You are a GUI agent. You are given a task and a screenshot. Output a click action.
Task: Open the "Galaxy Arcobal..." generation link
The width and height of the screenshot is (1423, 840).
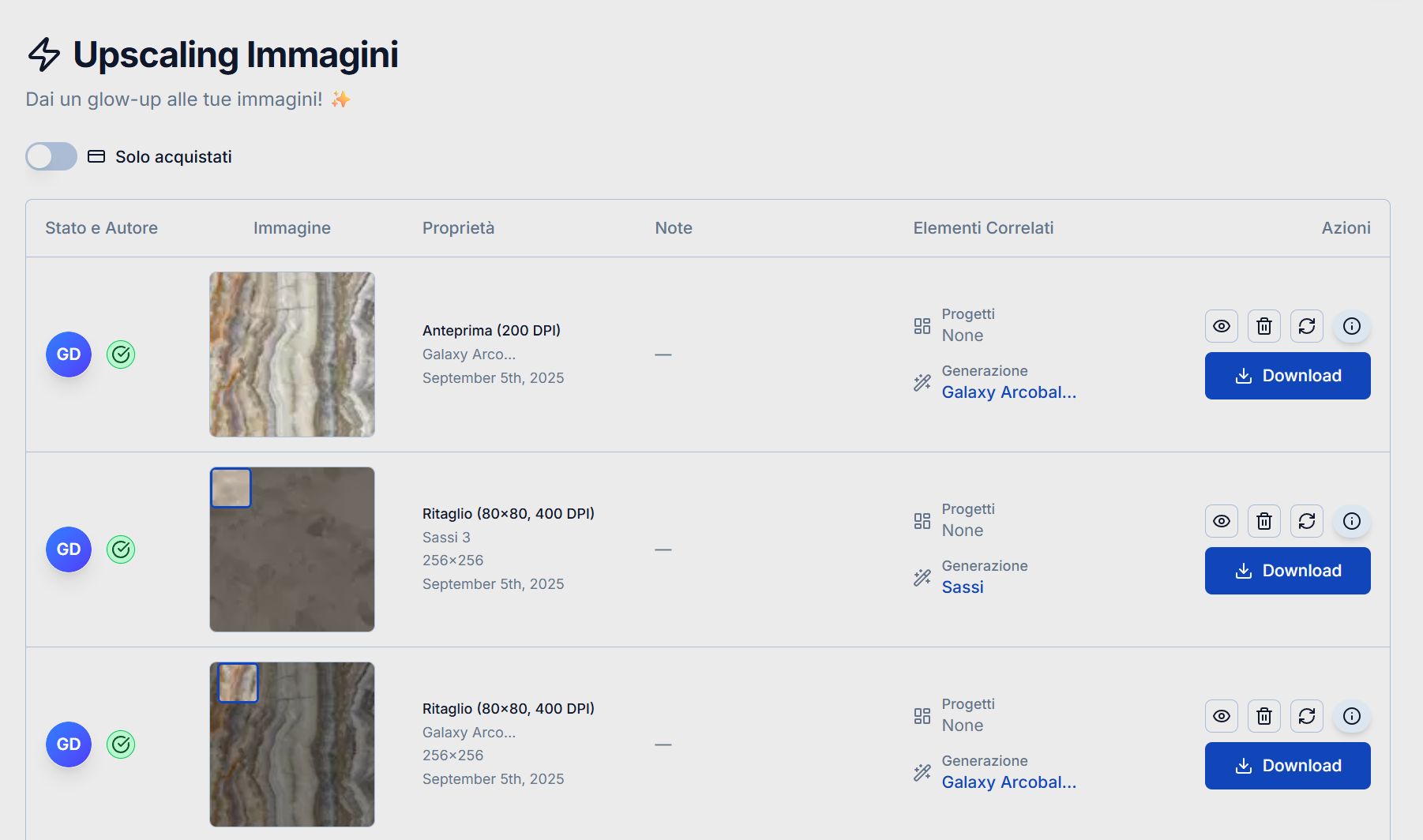coord(1008,392)
